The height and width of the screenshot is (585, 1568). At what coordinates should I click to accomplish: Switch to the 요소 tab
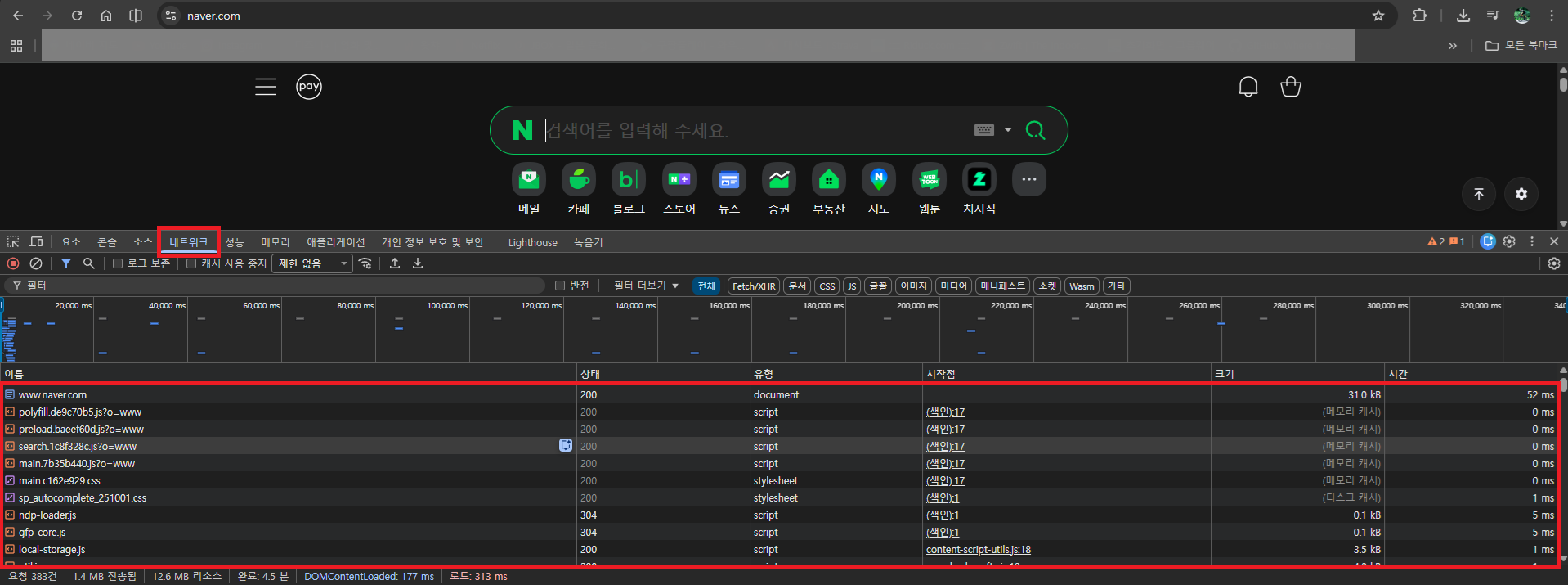pos(71,241)
